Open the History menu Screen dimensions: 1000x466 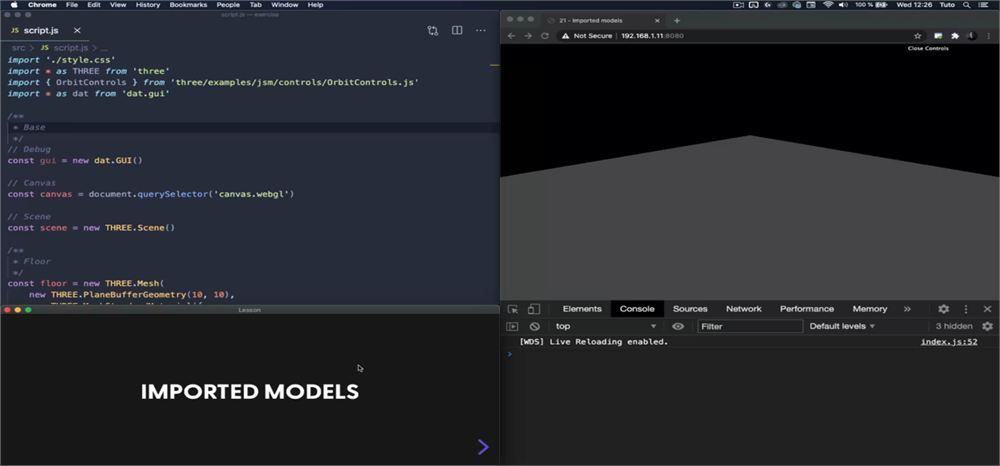pos(148,4)
